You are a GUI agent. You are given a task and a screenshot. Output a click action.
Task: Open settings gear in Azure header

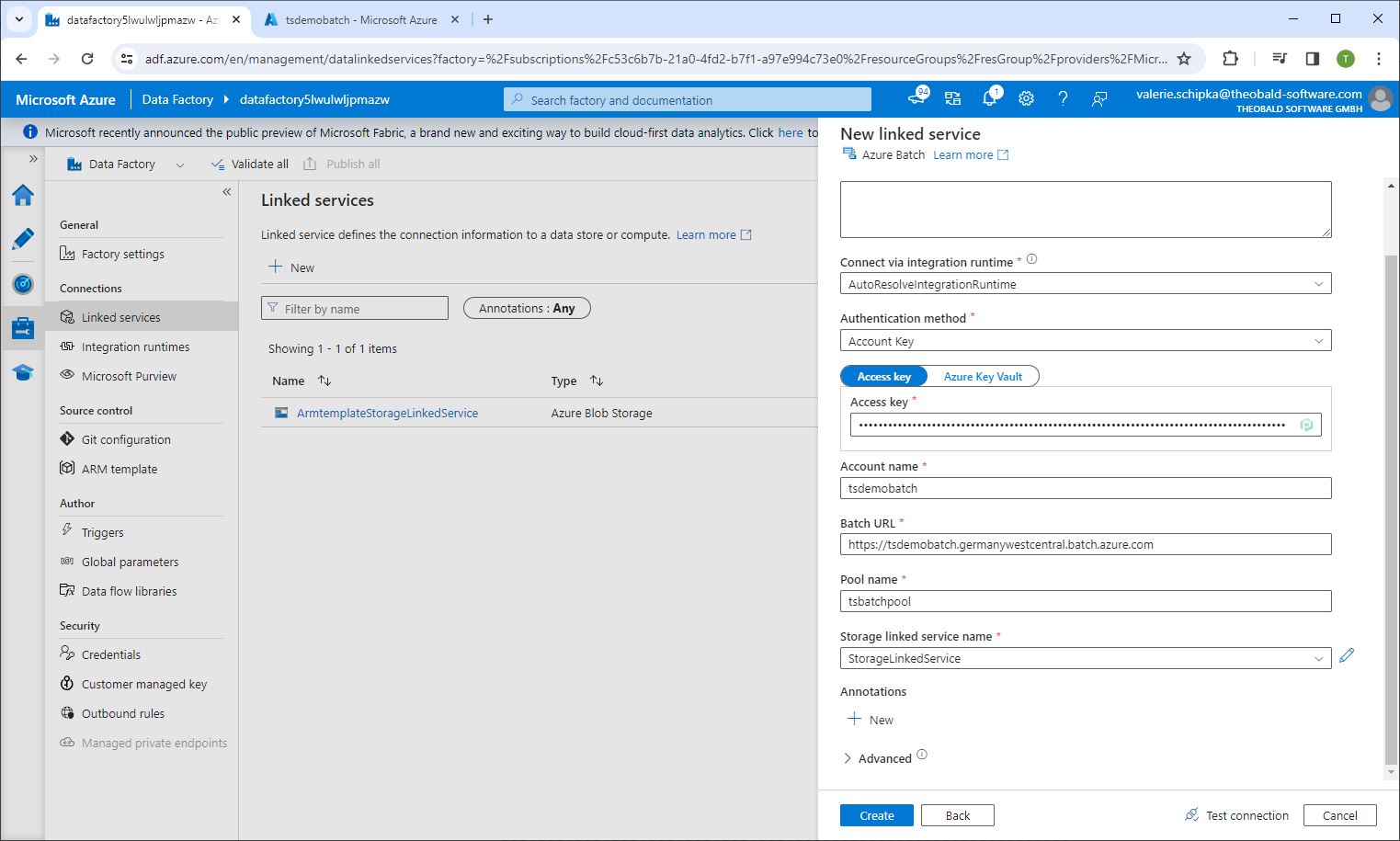click(1026, 99)
